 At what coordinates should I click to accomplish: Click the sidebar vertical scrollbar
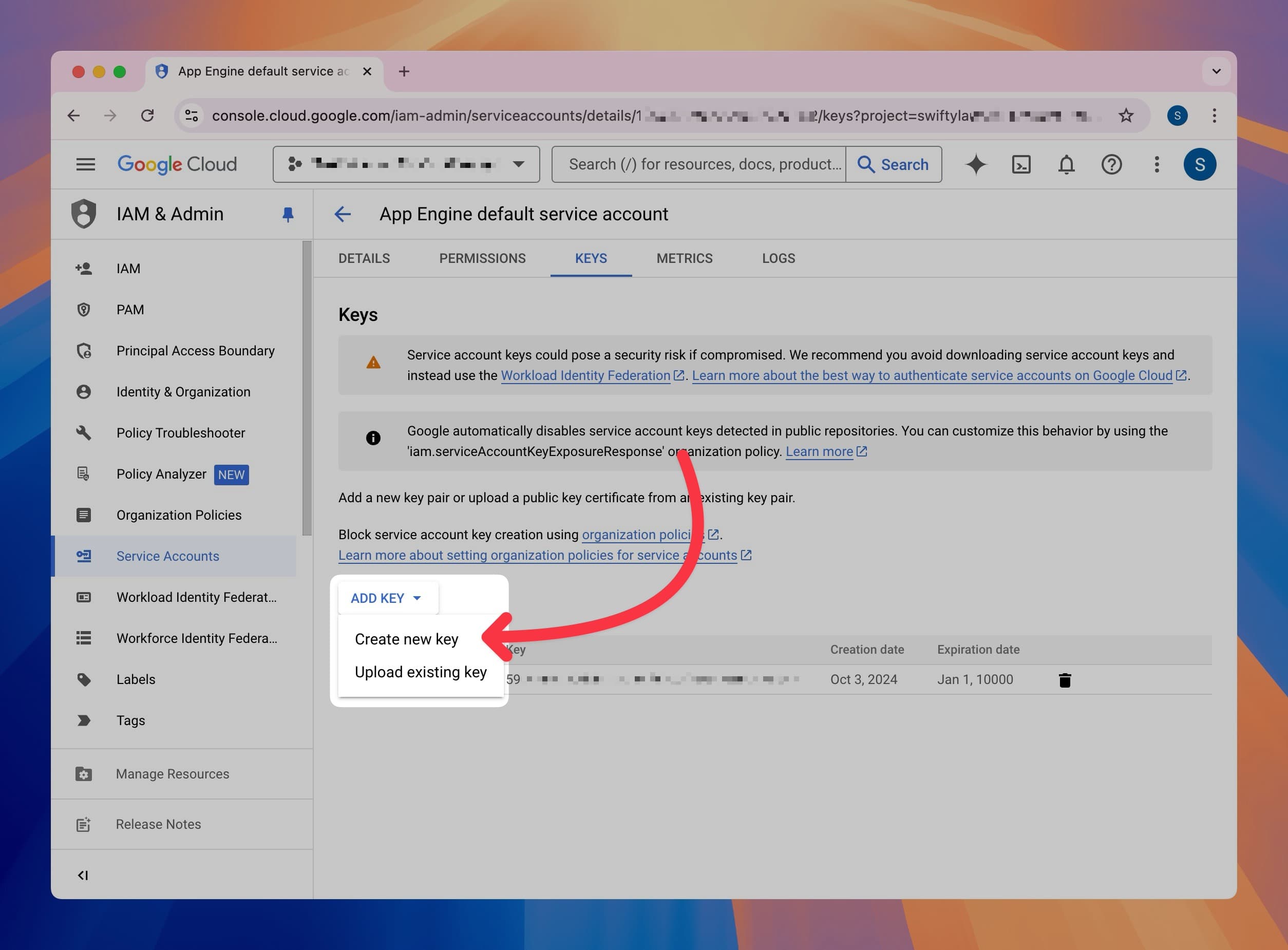307,389
